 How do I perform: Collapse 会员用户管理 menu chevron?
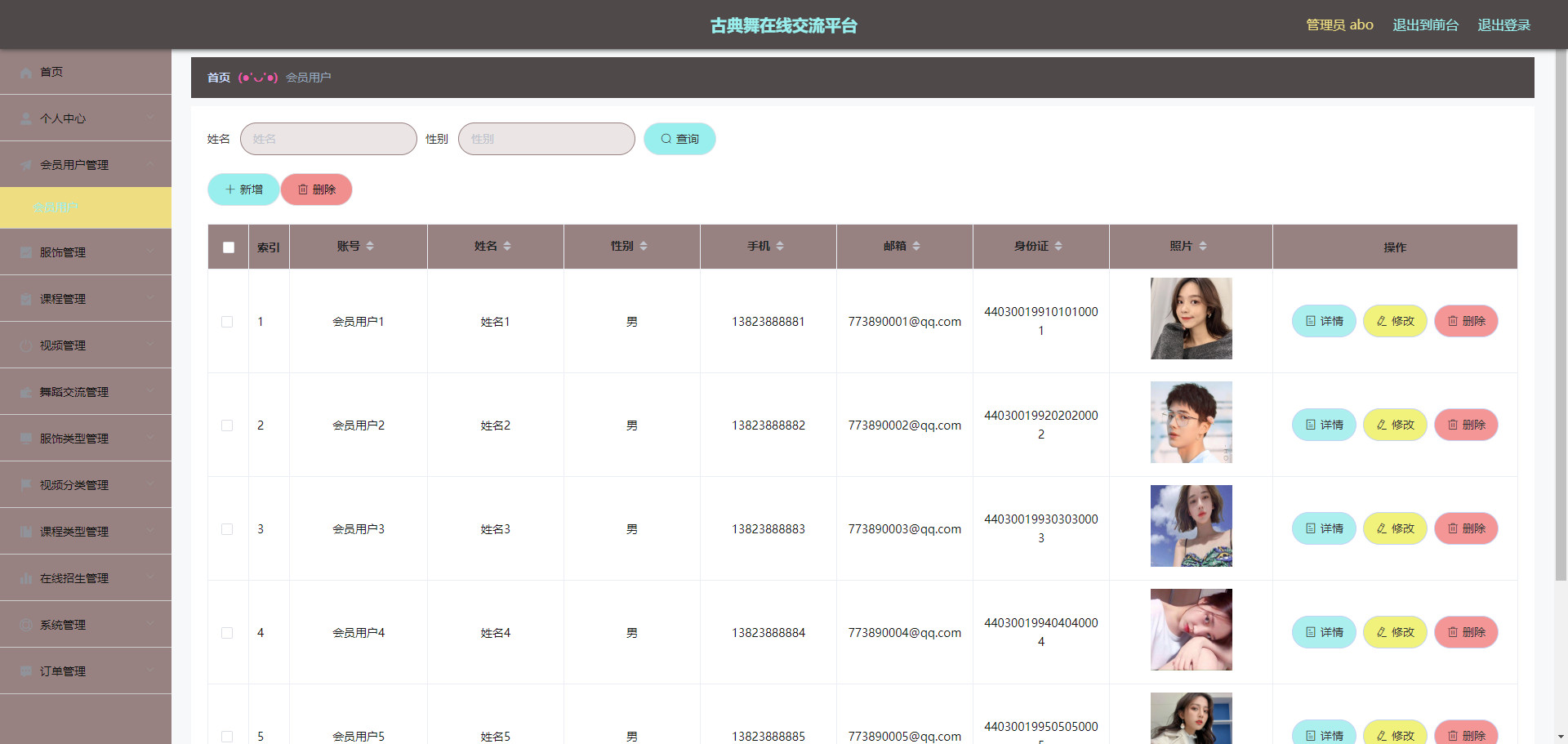(150, 165)
